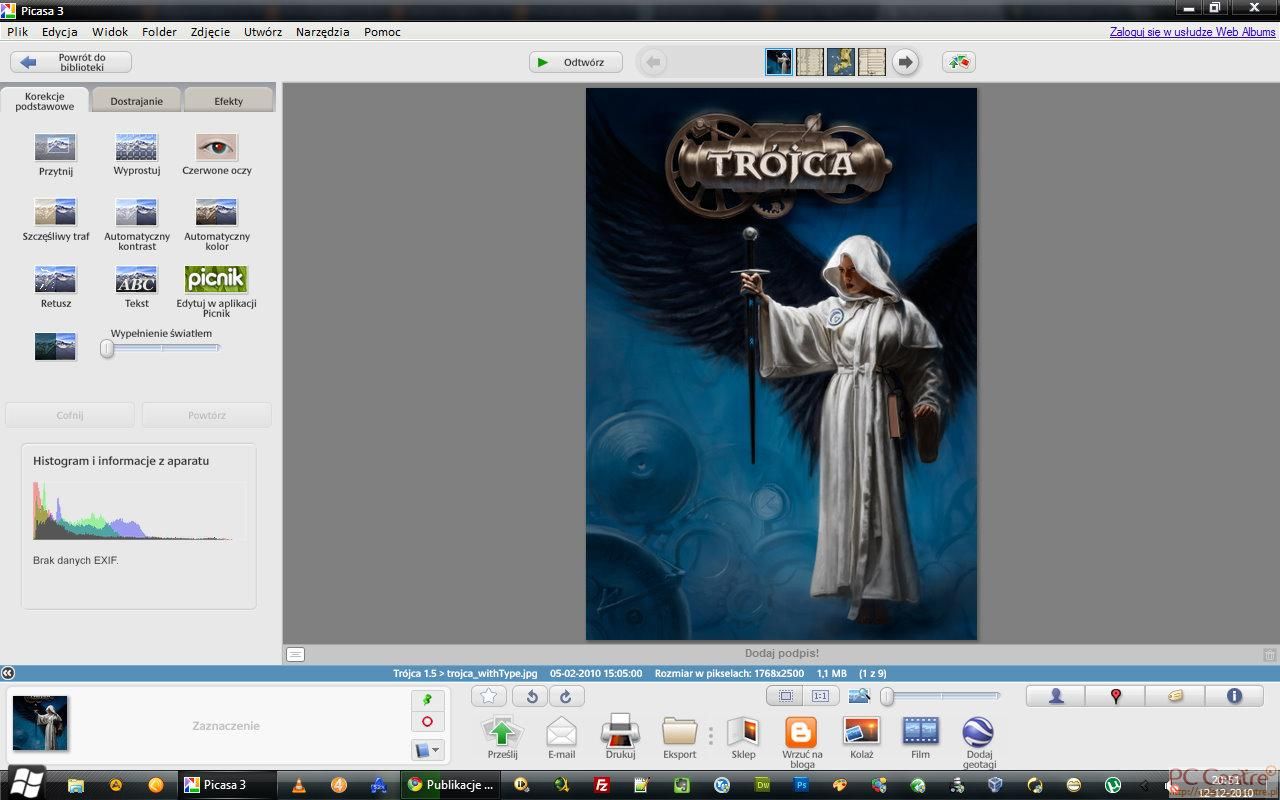Switch to the Dostrajanie tab
The height and width of the screenshot is (800, 1280).
point(137,101)
